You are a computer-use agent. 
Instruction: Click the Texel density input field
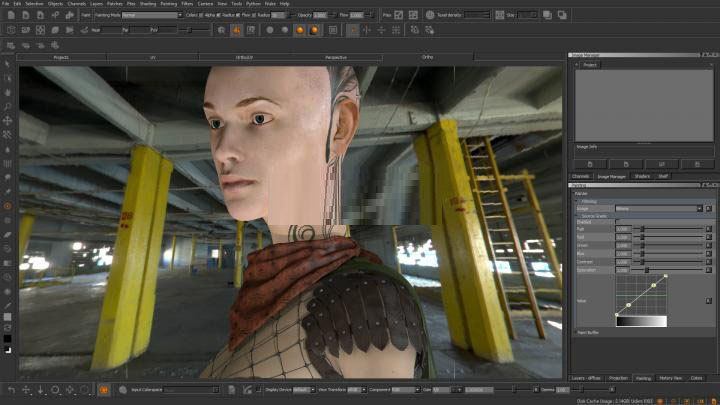coord(477,15)
